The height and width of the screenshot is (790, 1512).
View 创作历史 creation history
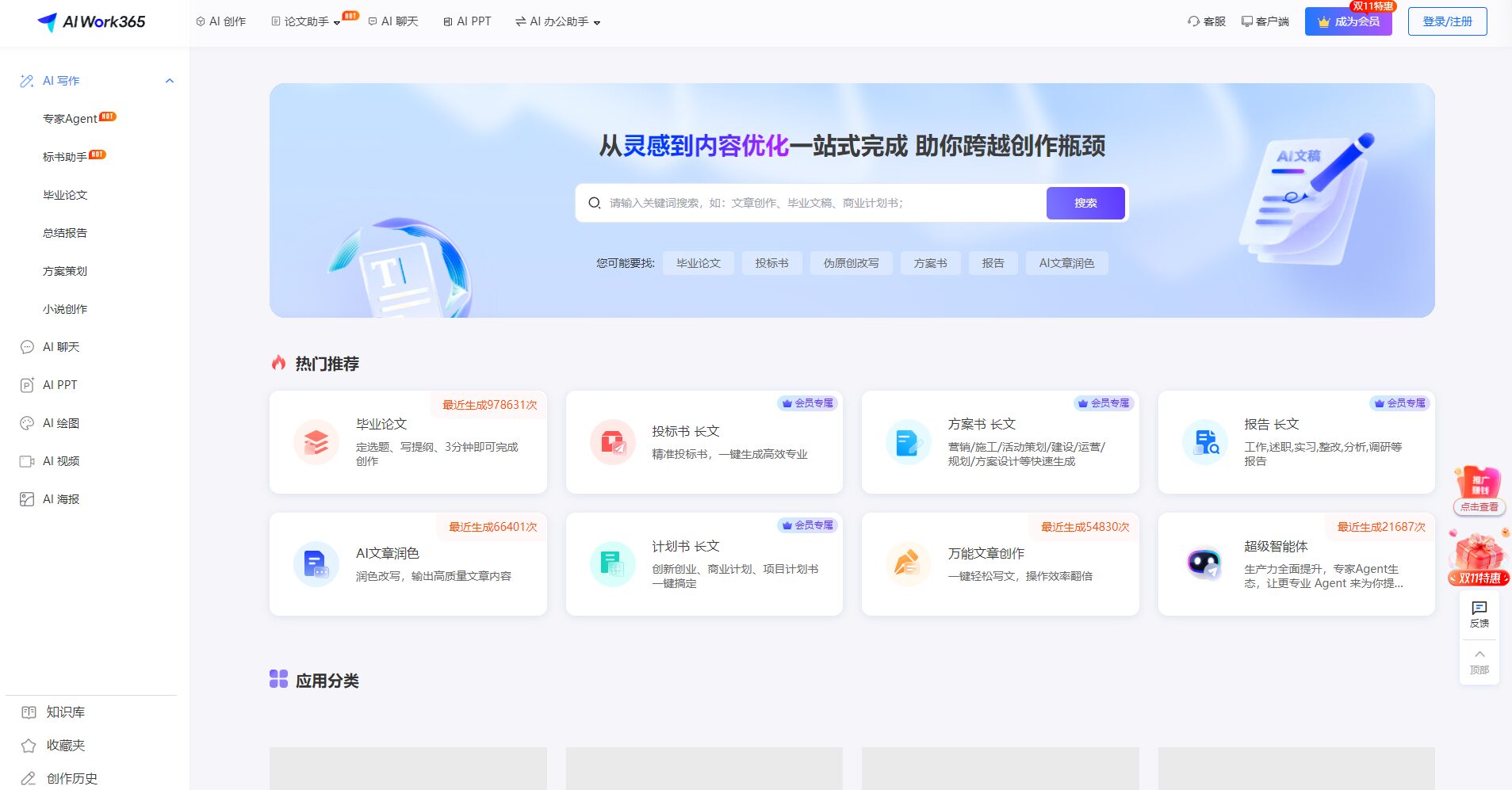70,778
